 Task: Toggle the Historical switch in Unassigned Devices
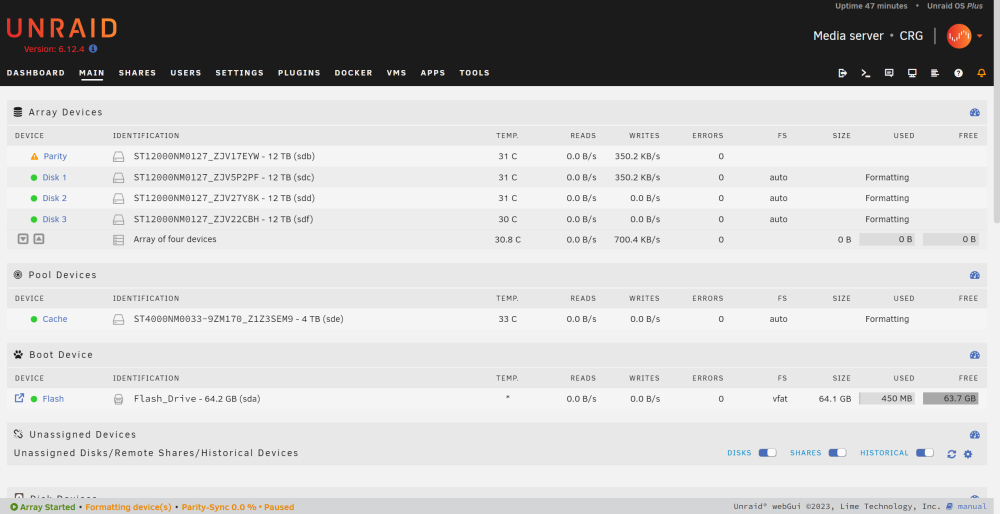click(x=925, y=453)
